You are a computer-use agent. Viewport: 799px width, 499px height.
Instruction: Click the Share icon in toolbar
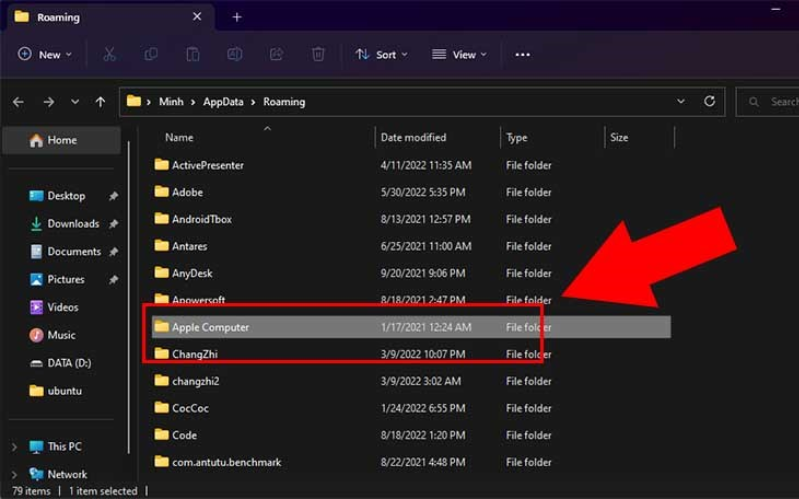pyautogui.click(x=276, y=54)
